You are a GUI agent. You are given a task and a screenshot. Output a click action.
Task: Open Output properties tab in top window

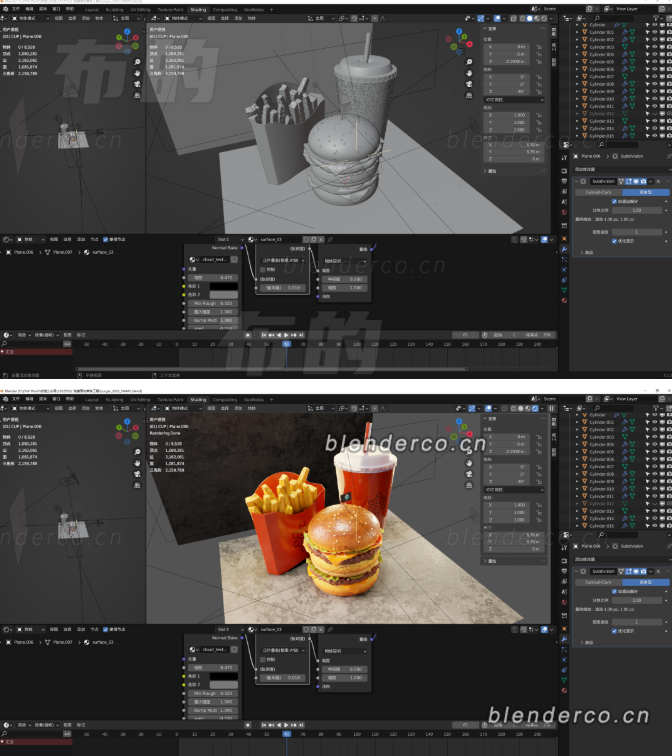[564, 181]
